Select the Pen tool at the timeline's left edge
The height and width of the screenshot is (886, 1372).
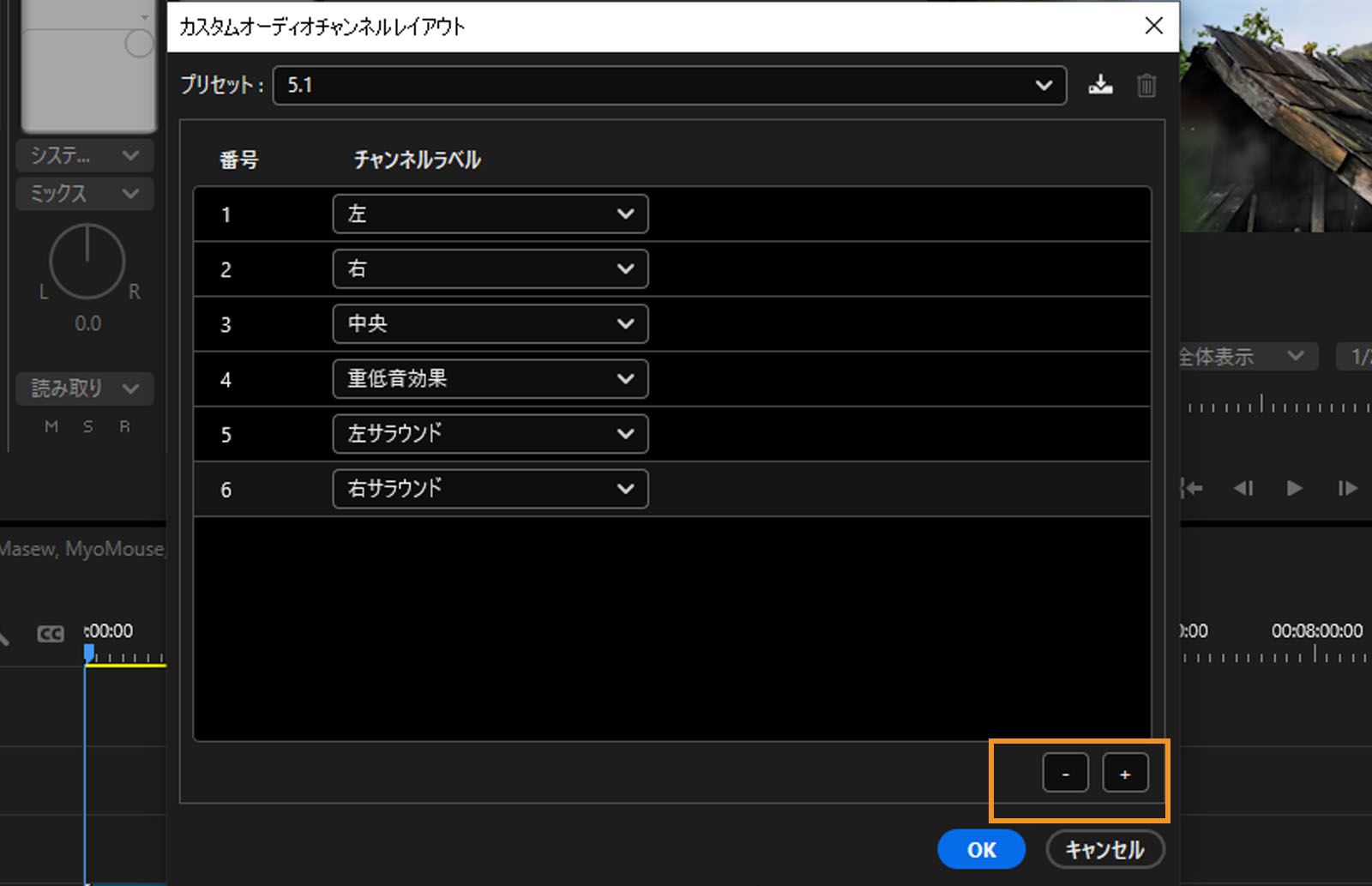(x=4, y=636)
